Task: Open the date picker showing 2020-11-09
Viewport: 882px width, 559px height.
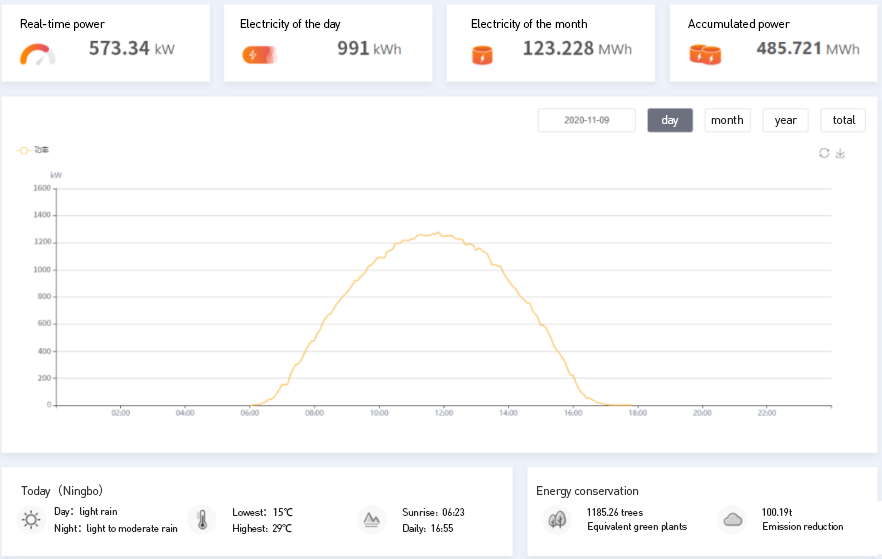Action: click(x=586, y=120)
